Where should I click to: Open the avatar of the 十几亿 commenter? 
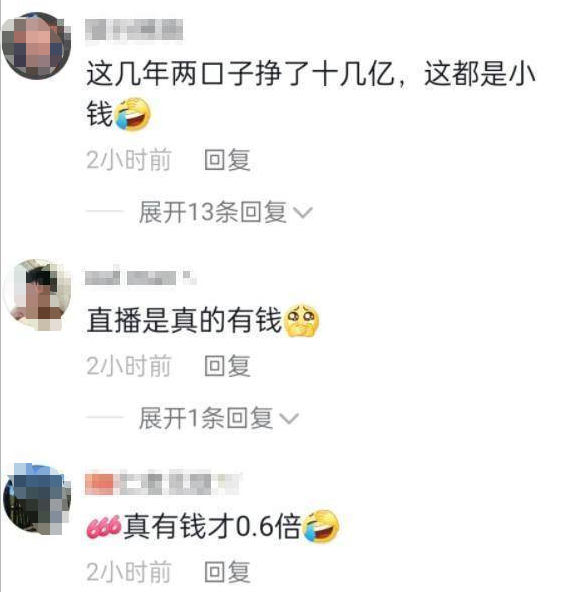[37, 46]
